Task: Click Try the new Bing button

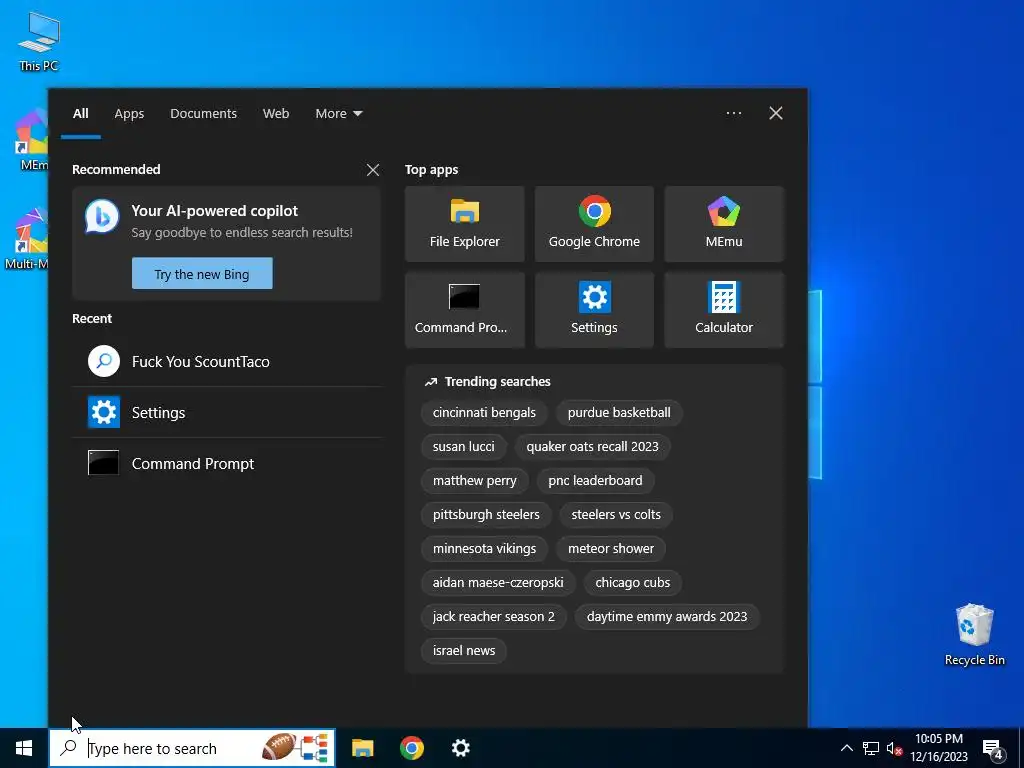Action: [202, 274]
